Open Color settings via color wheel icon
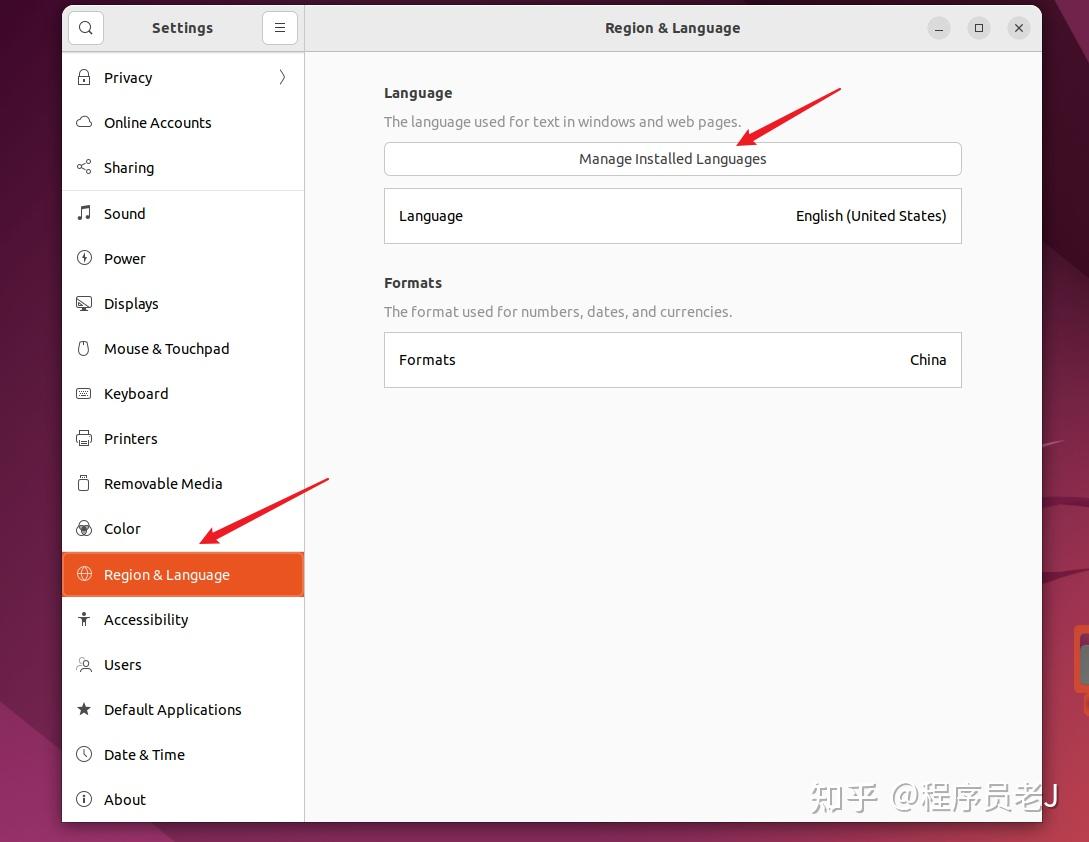The width and height of the screenshot is (1089, 842). click(x=84, y=528)
